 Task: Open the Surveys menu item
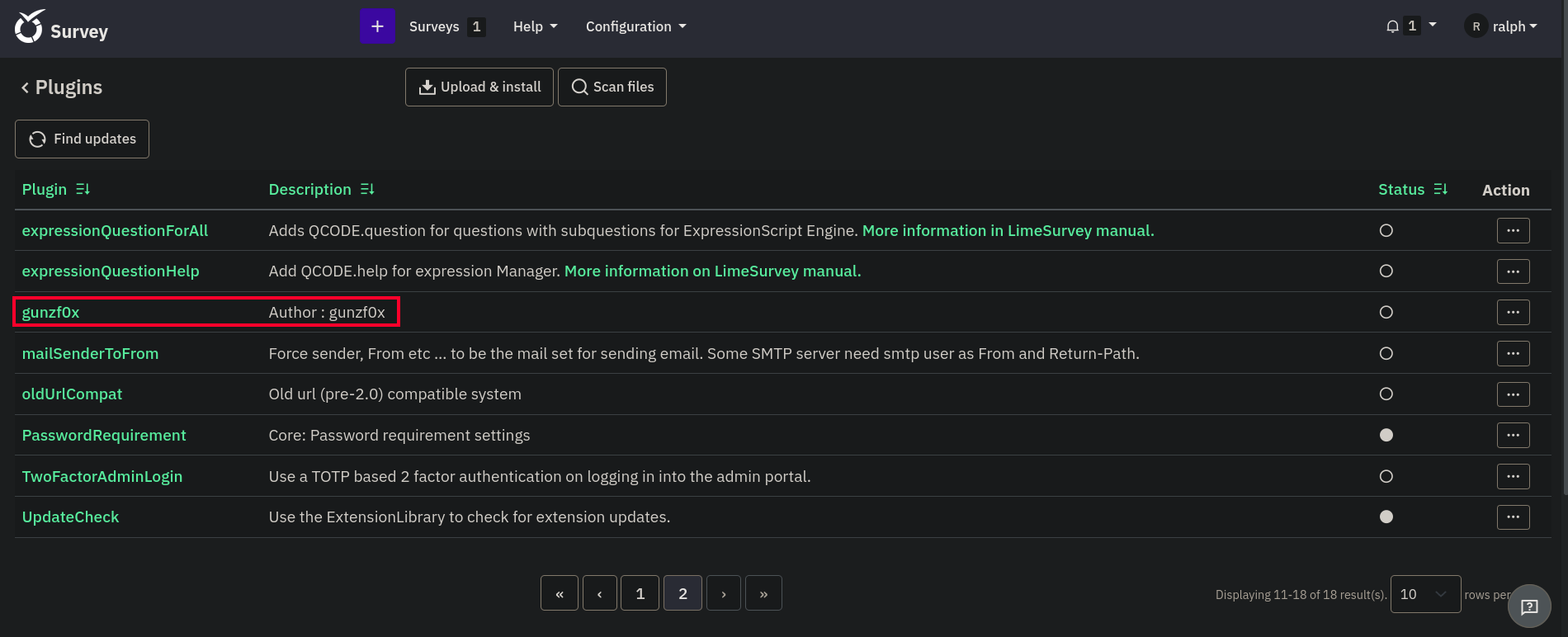pos(446,26)
